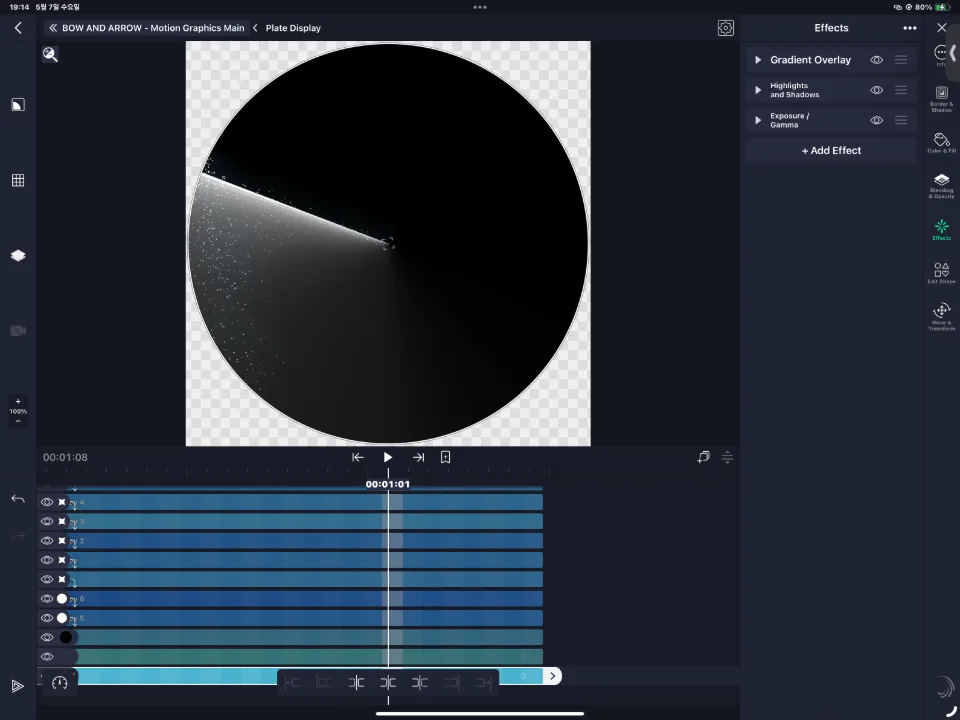Image resolution: width=960 pixels, height=720 pixels.
Task: Click the timeline collapse/expand icon
Action: (727, 457)
